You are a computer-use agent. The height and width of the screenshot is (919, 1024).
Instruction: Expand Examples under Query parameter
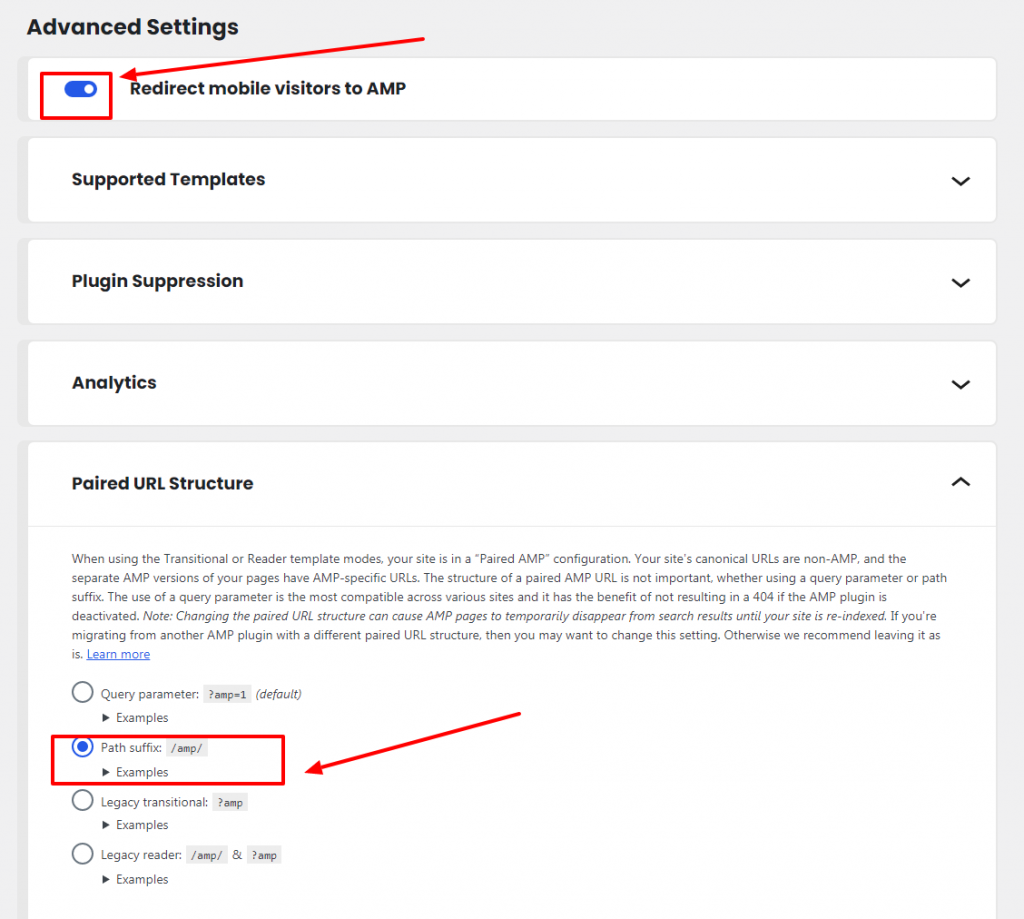[135, 718]
